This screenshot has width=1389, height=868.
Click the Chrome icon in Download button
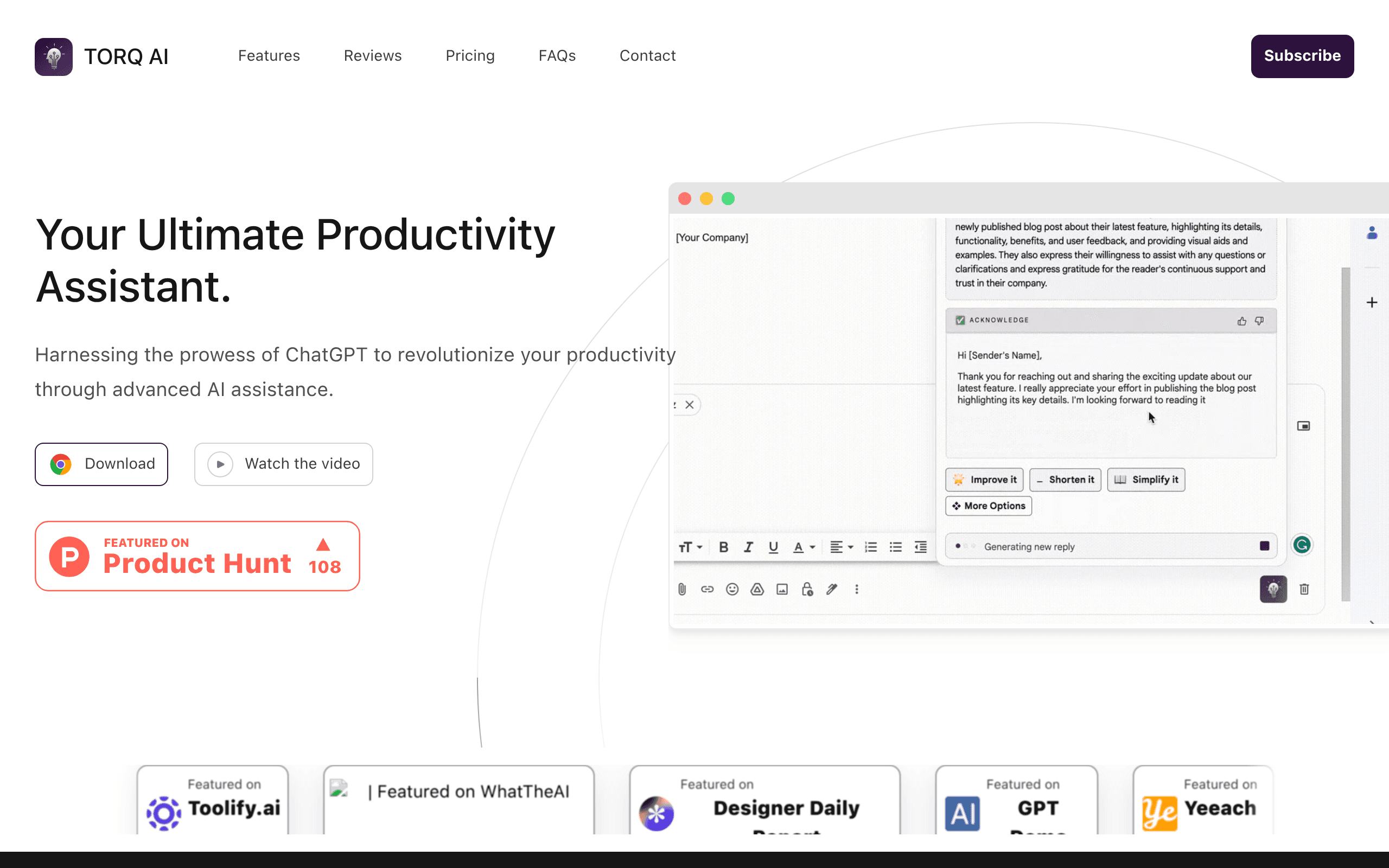[x=60, y=464]
